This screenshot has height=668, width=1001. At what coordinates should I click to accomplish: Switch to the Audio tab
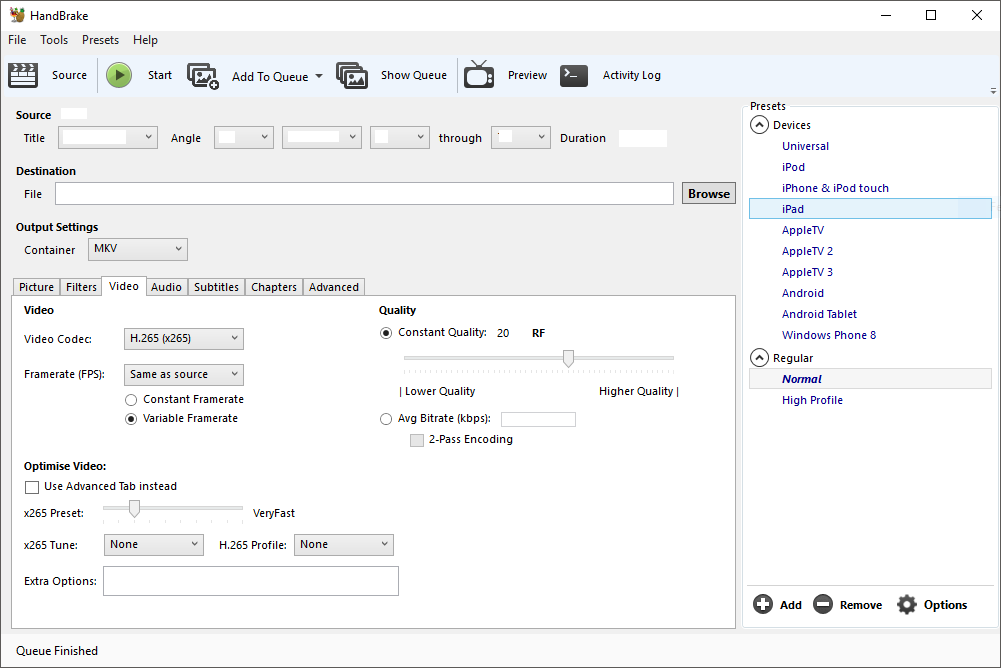click(166, 287)
